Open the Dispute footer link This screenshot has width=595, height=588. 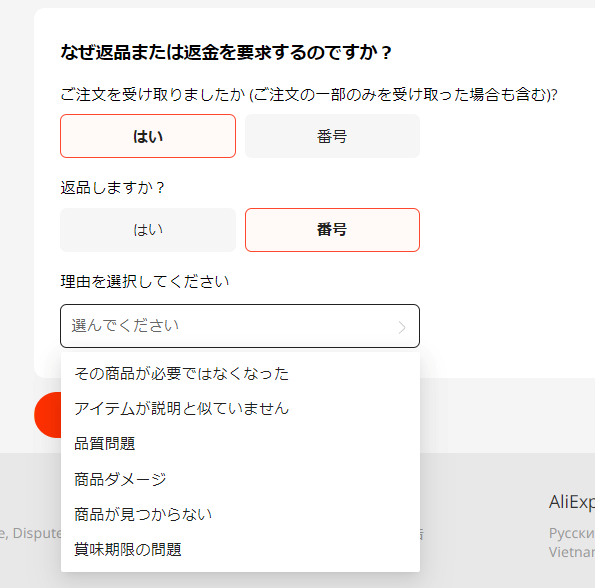point(37,533)
